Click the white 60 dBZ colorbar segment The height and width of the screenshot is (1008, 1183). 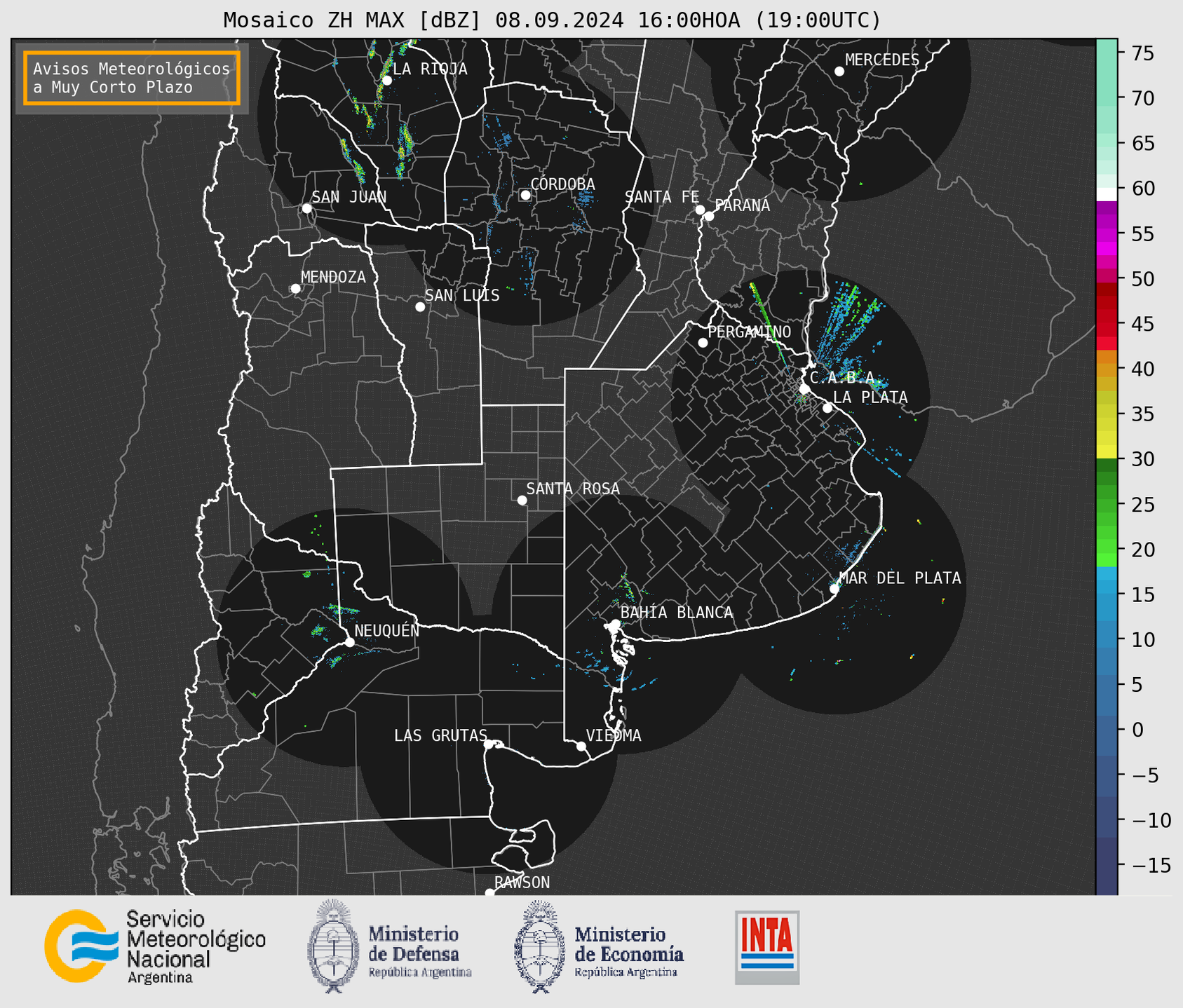coord(1107,194)
